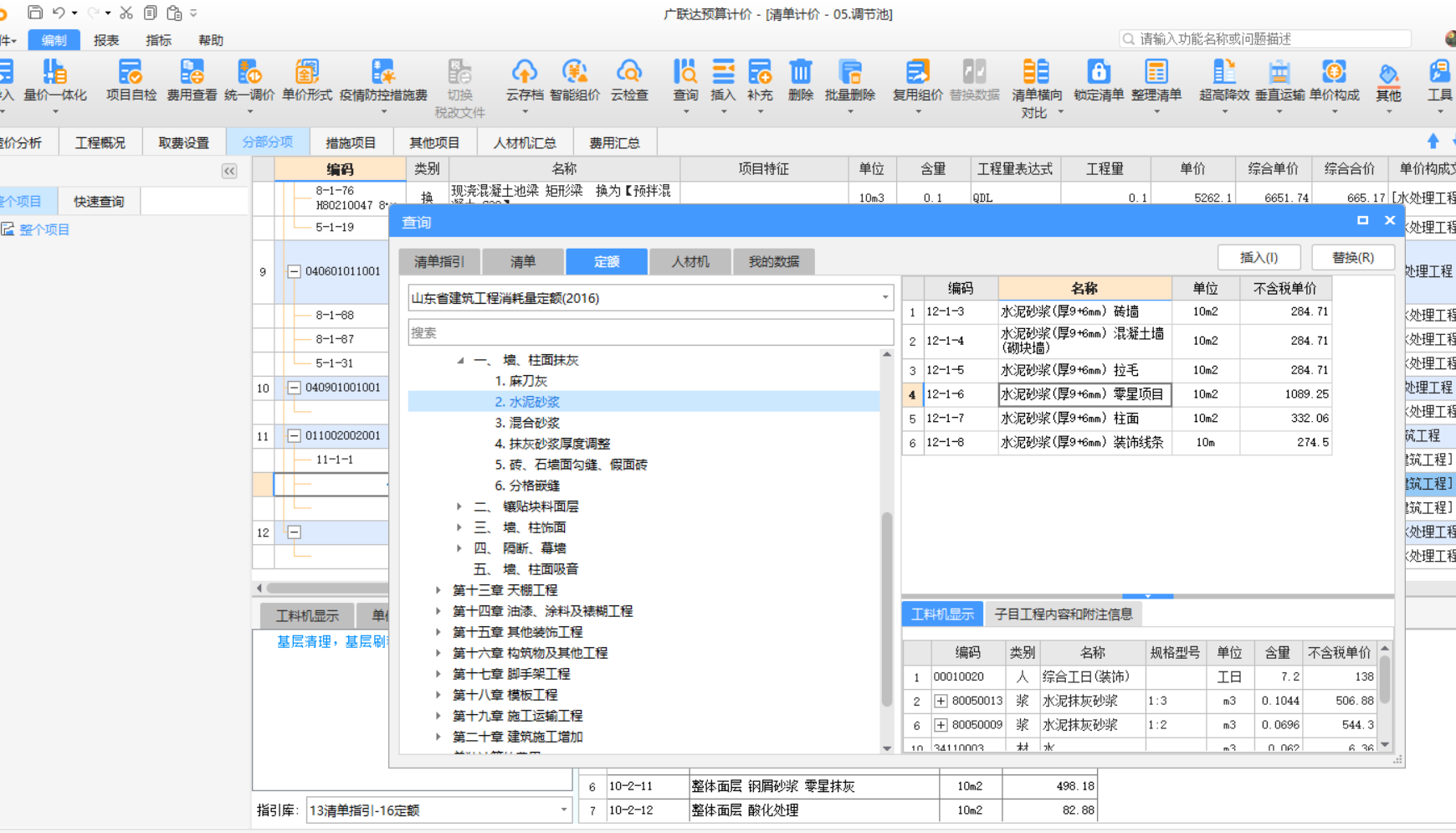1456x833 pixels.
Task: Select the 人材机 tab in query dialog
Action: tap(690, 261)
